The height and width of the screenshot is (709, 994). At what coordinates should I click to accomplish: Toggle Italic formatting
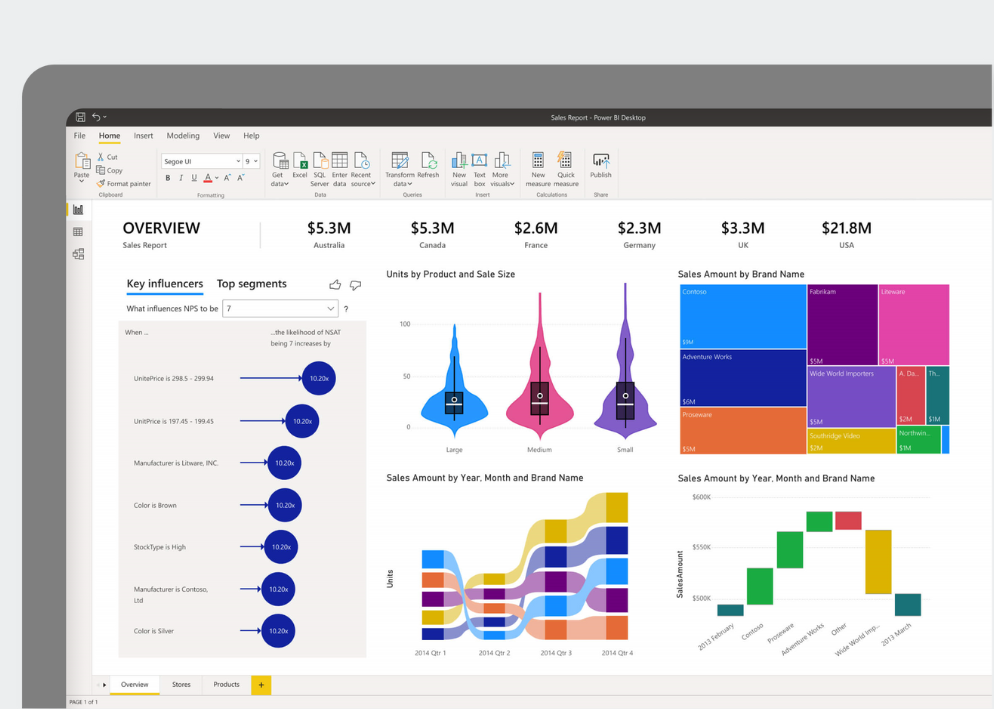click(181, 178)
